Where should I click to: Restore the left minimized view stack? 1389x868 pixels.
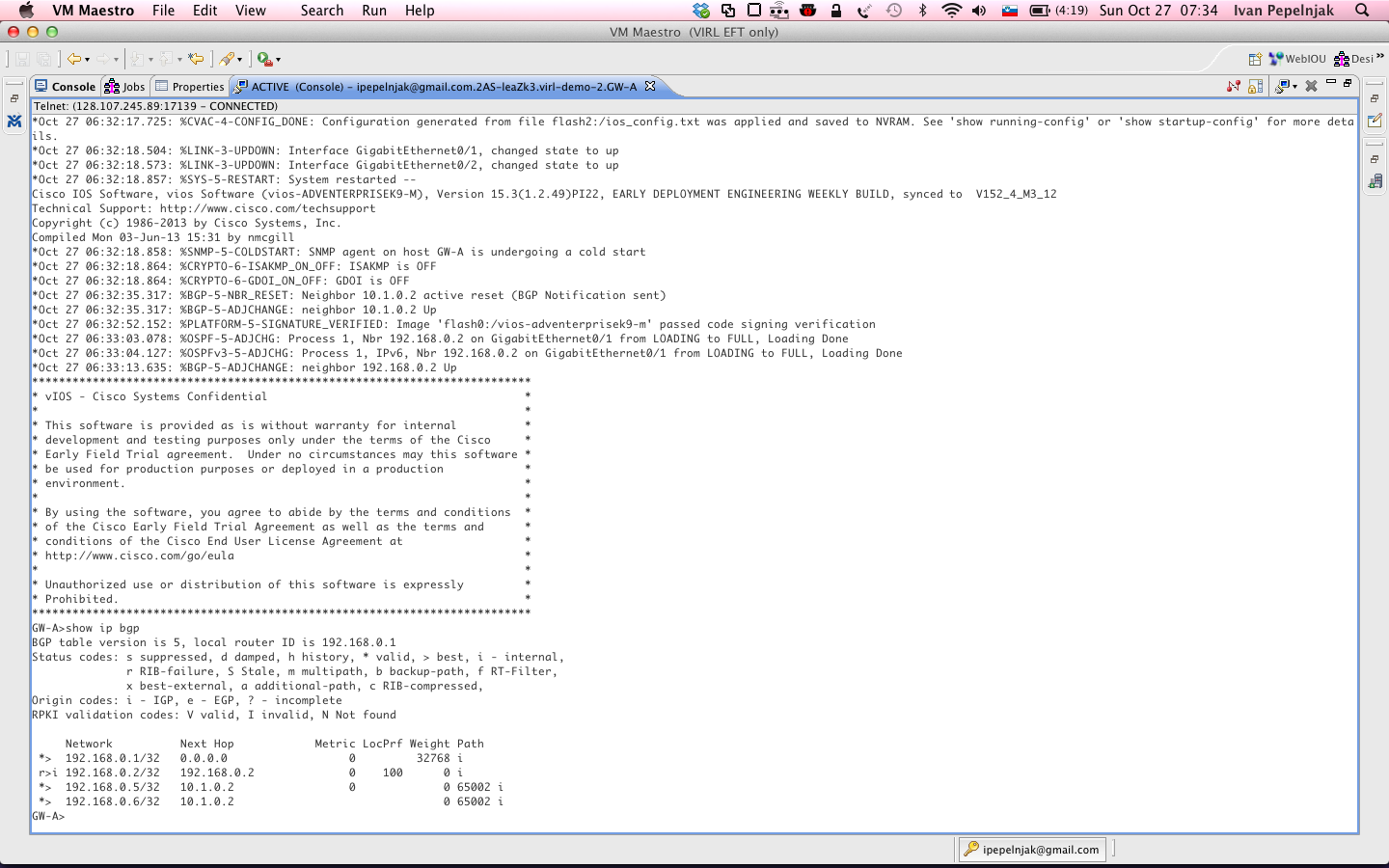coord(14,98)
